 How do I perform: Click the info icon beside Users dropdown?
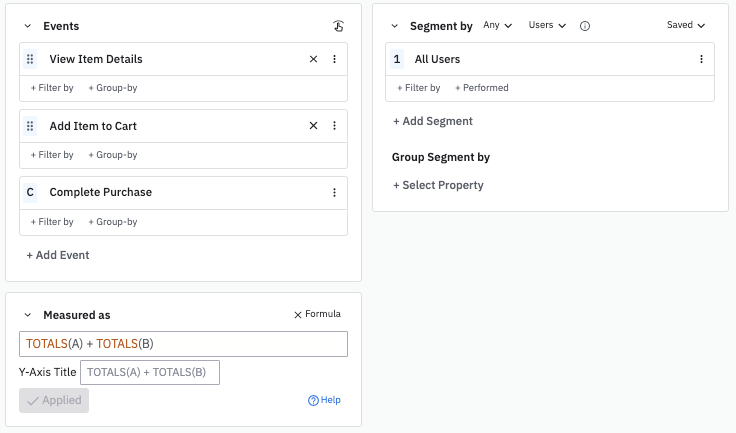coord(585,25)
